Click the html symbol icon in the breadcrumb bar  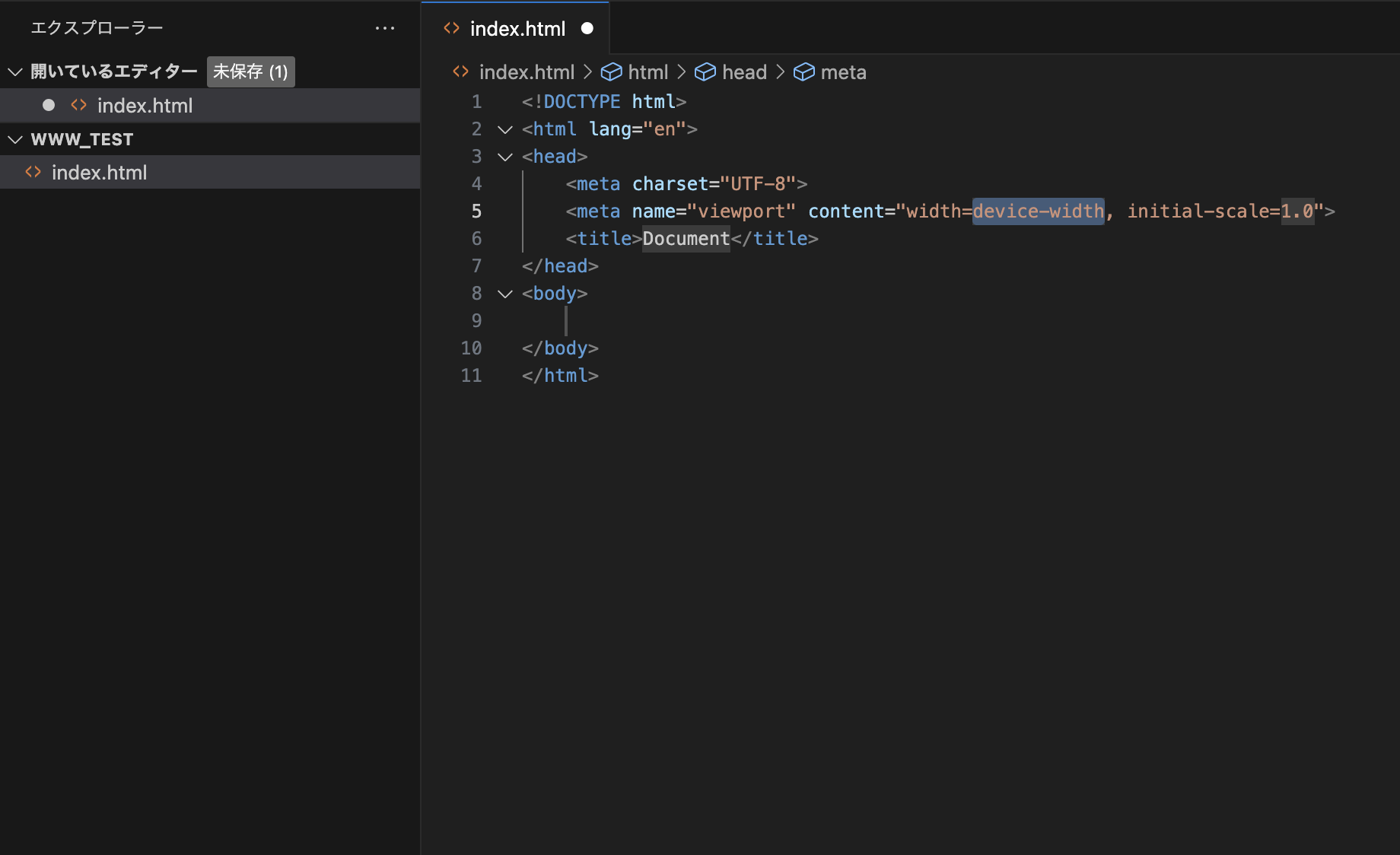coord(612,72)
